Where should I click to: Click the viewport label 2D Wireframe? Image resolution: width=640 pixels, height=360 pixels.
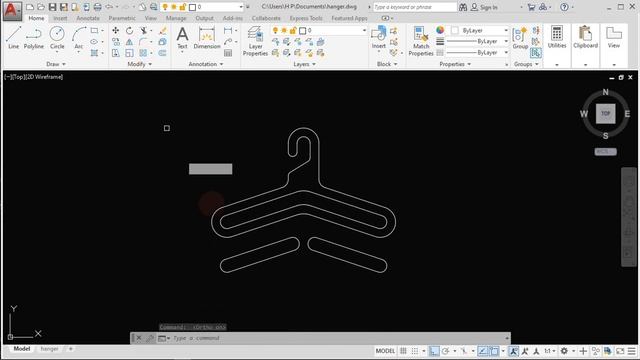[45, 77]
